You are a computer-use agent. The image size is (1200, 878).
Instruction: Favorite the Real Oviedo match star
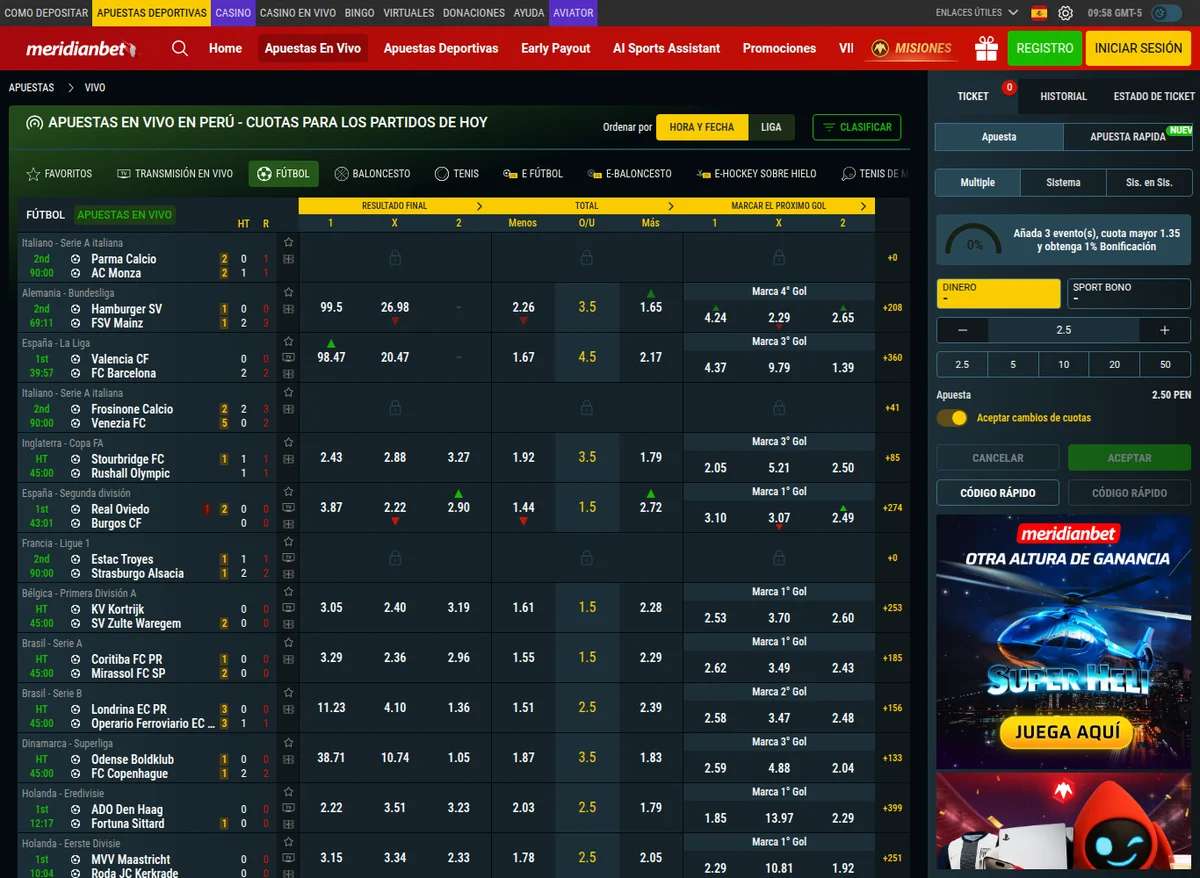tap(289, 492)
